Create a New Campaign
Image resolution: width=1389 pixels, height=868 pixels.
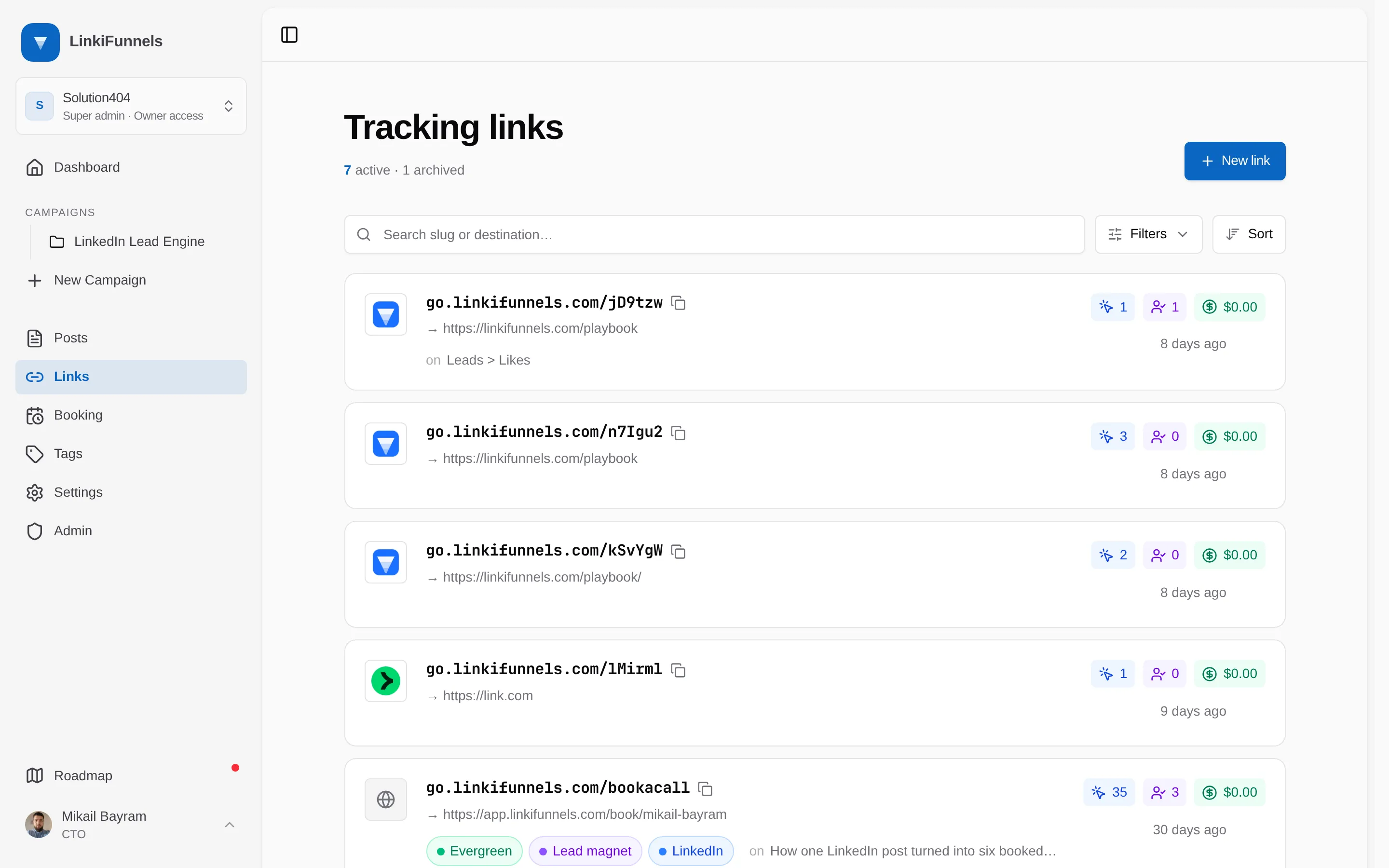click(x=132, y=280)
